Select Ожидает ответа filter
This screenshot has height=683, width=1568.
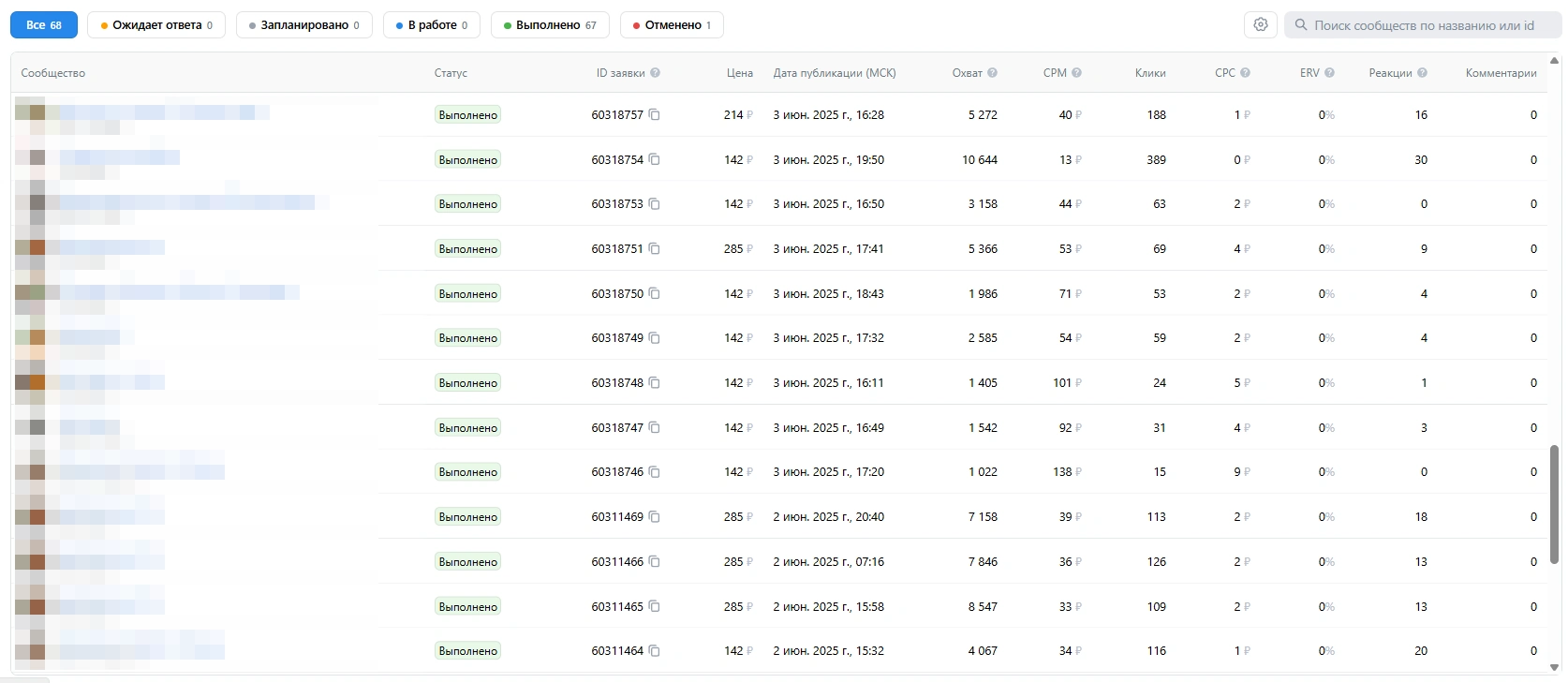[x=156, y=25]
